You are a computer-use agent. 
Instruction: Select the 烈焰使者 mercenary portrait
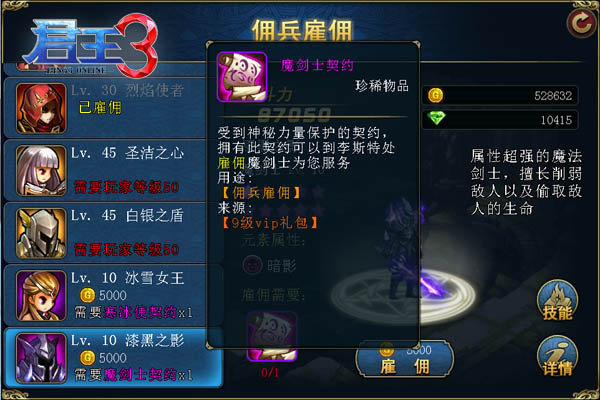(41, 108)
